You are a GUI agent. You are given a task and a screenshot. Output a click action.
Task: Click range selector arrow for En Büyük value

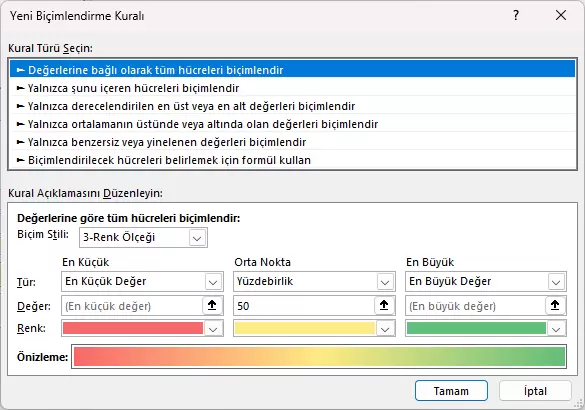[x=556, y=306]
